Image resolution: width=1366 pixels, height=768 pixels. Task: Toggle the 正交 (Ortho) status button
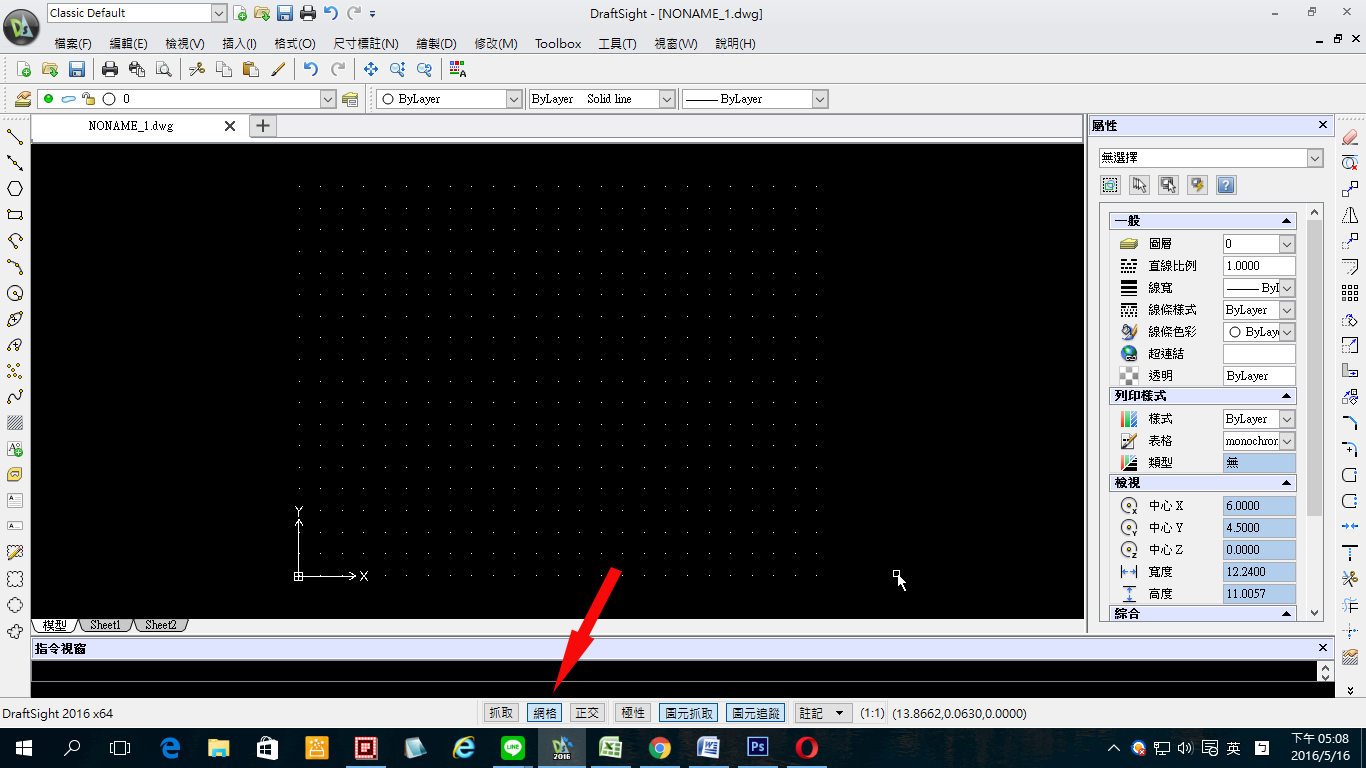[587, 713]
